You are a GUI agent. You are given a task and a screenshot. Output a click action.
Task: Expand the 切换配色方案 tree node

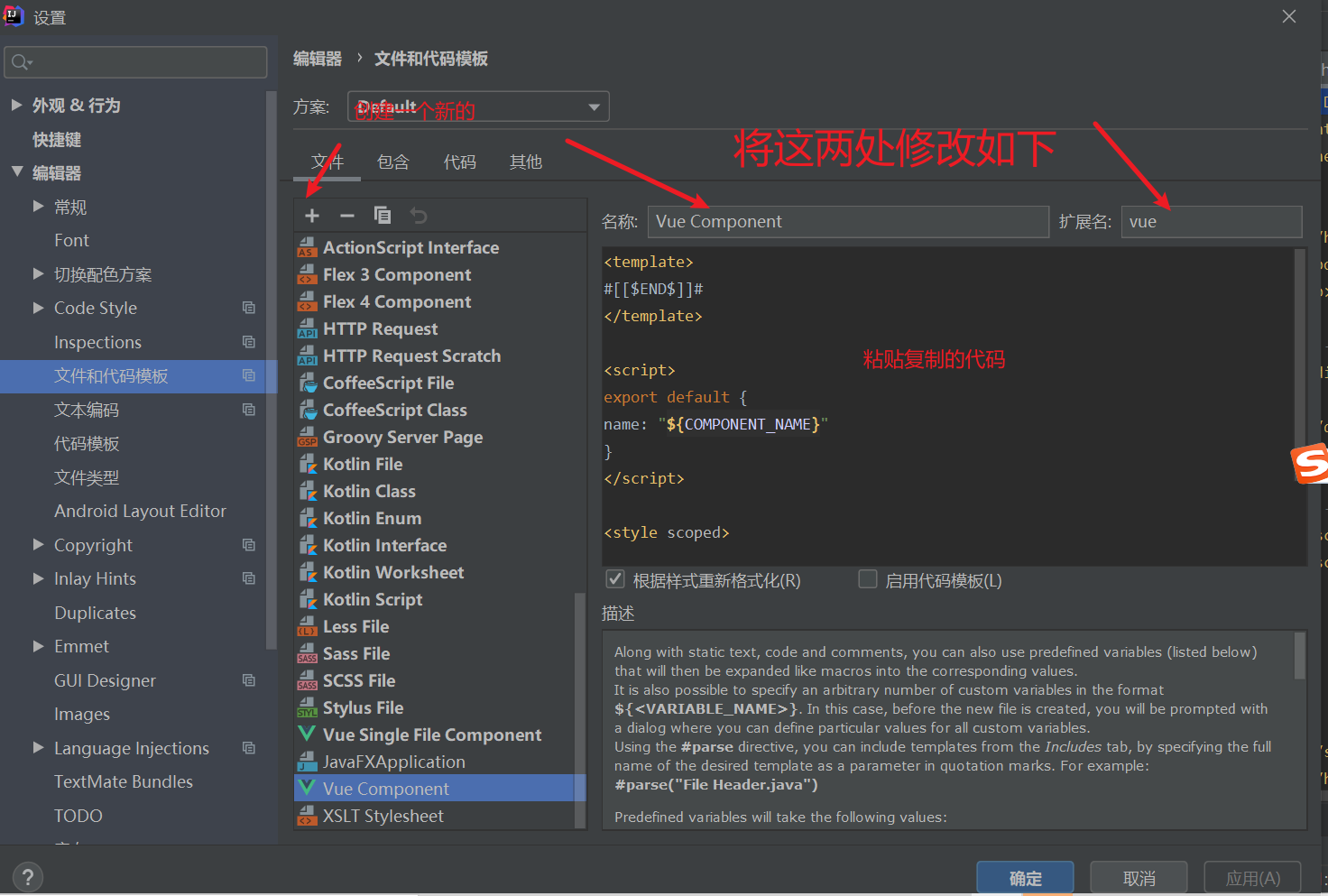pyautogui.click(x=38, y=273)
